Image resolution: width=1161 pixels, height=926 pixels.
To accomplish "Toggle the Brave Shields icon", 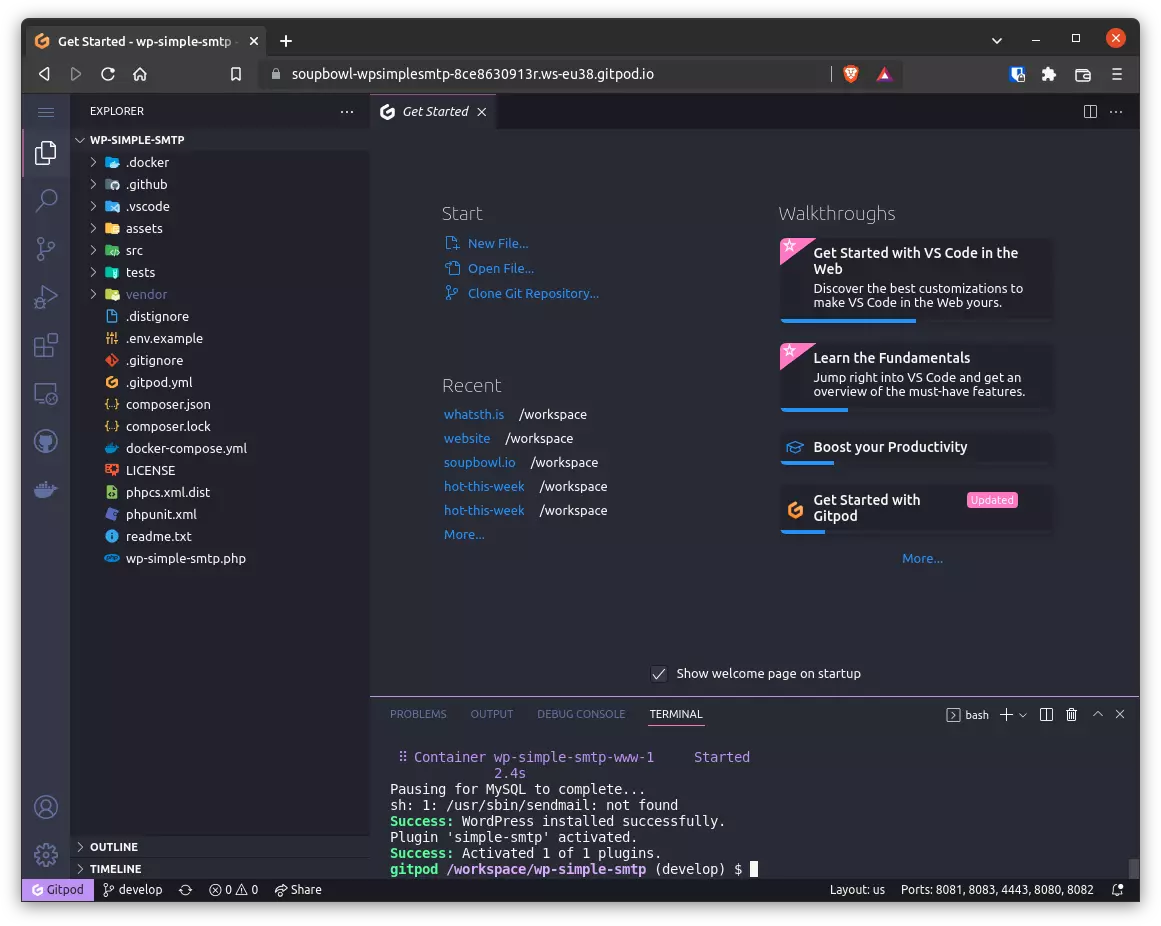I will point(851,74).
